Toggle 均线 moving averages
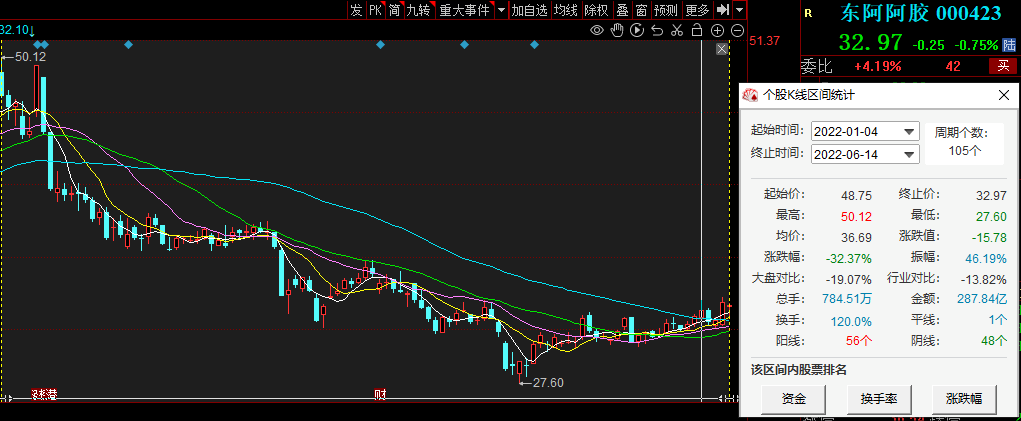1021x421 pixels. [x=565, y=10]
